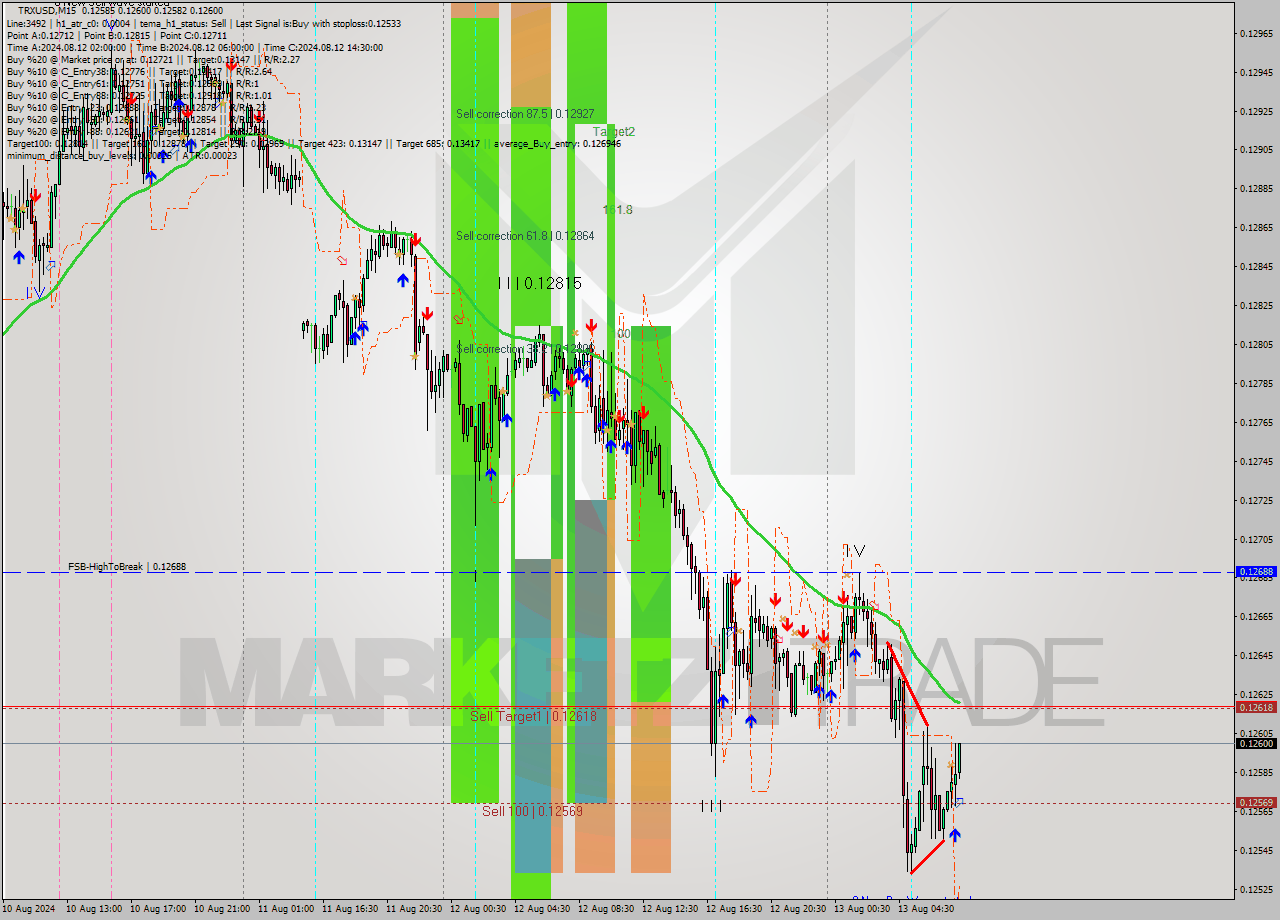This screenshot has width=1280, height=920.
Task: Click the 10 Aug 2024 date label
Action: [28, 909]
